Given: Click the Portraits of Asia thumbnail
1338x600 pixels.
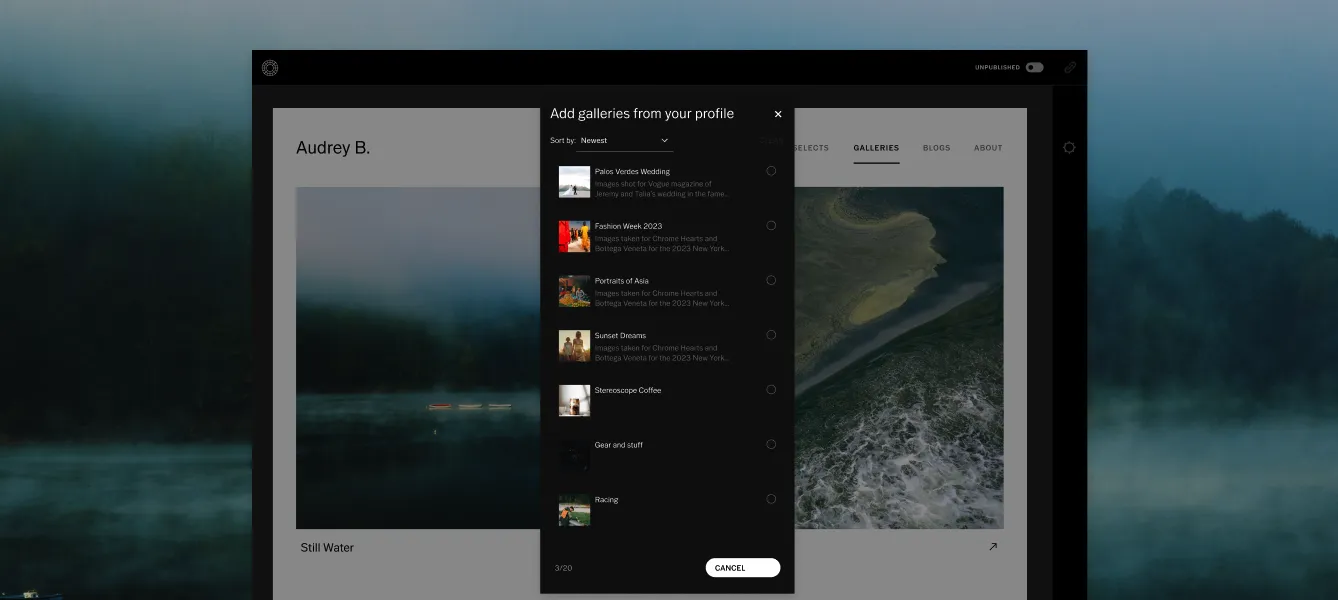Looking at the screenshot, I should tap(574, 291).
